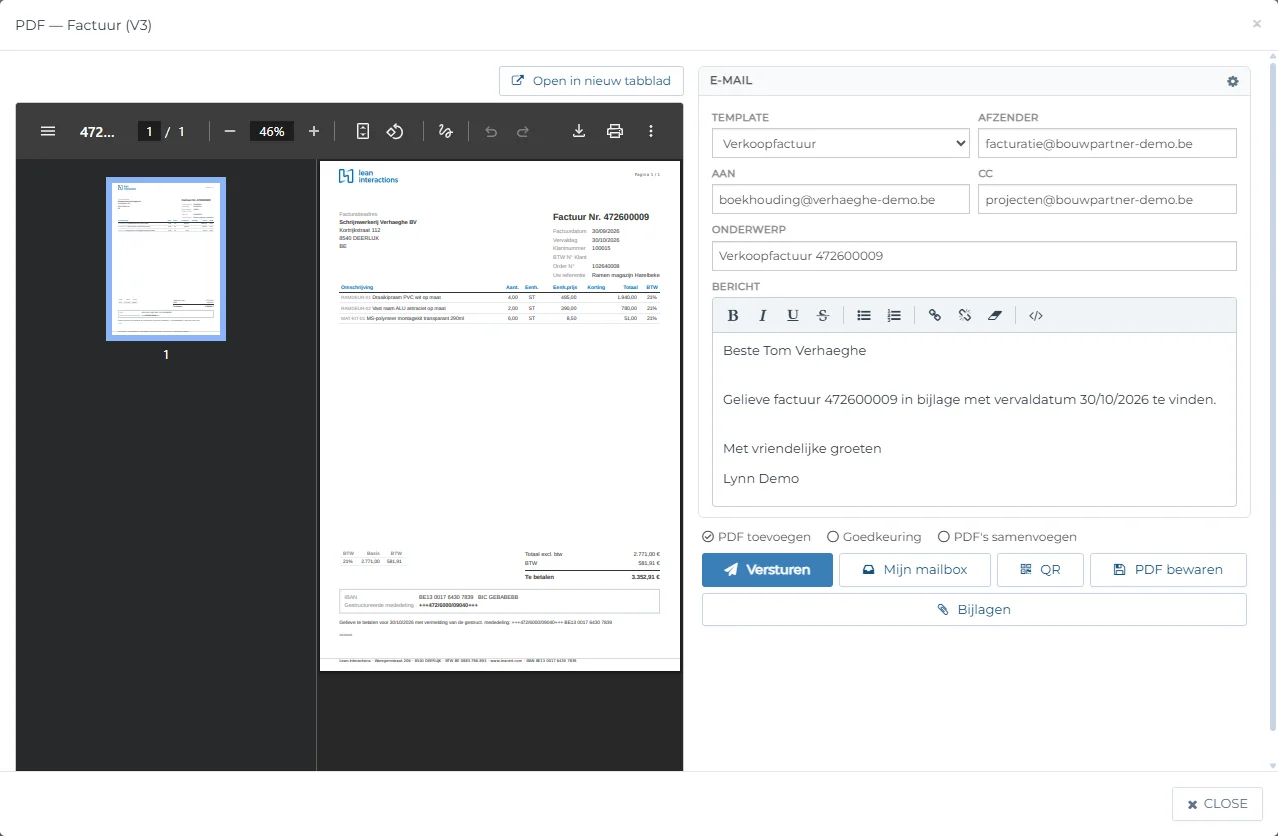
Task: Open PDF viewer more actions menu
Action: [x=651, y=131]
